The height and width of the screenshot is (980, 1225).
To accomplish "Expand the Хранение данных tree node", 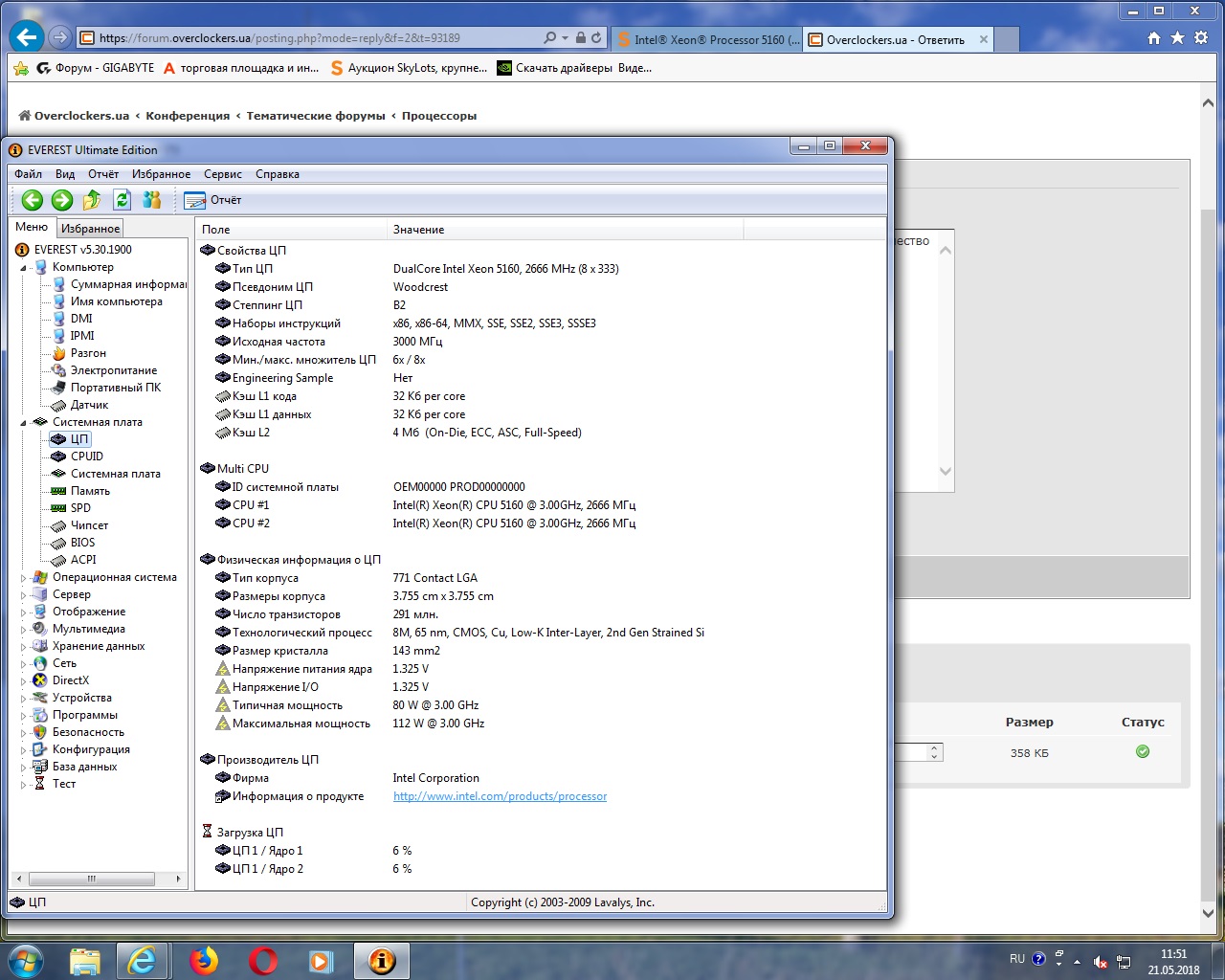I will 23,647.
